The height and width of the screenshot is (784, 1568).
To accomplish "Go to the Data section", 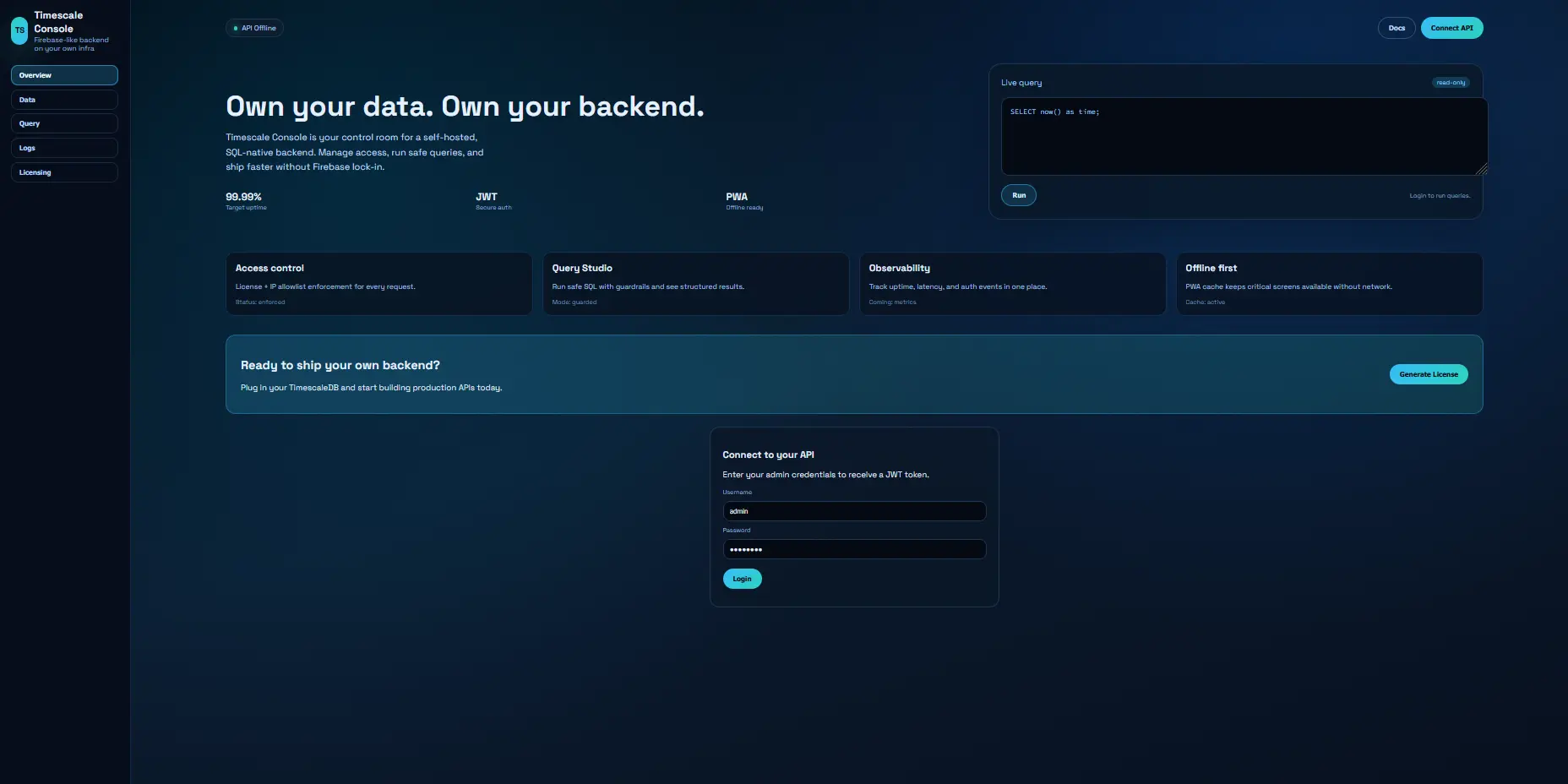I will 64,100.
